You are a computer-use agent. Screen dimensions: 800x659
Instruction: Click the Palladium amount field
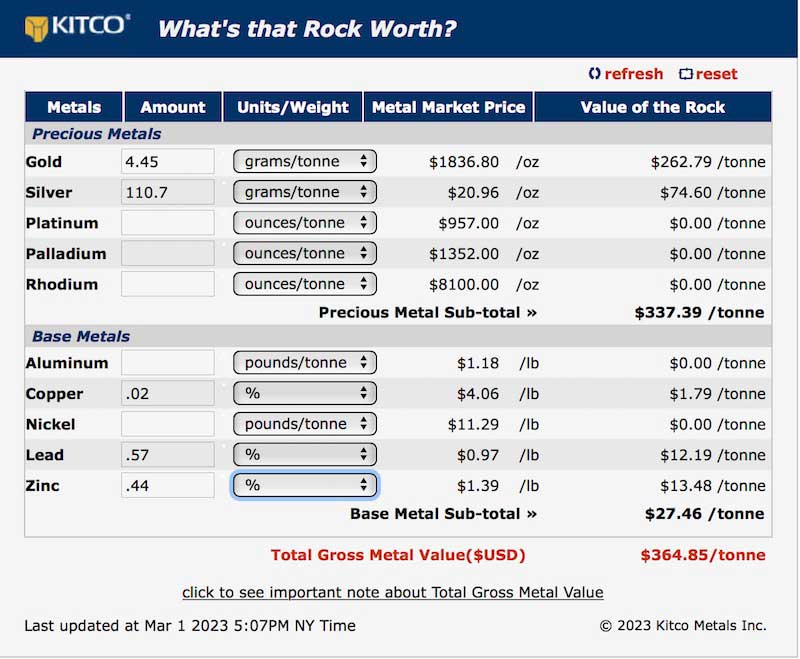[x=168, y=254]
